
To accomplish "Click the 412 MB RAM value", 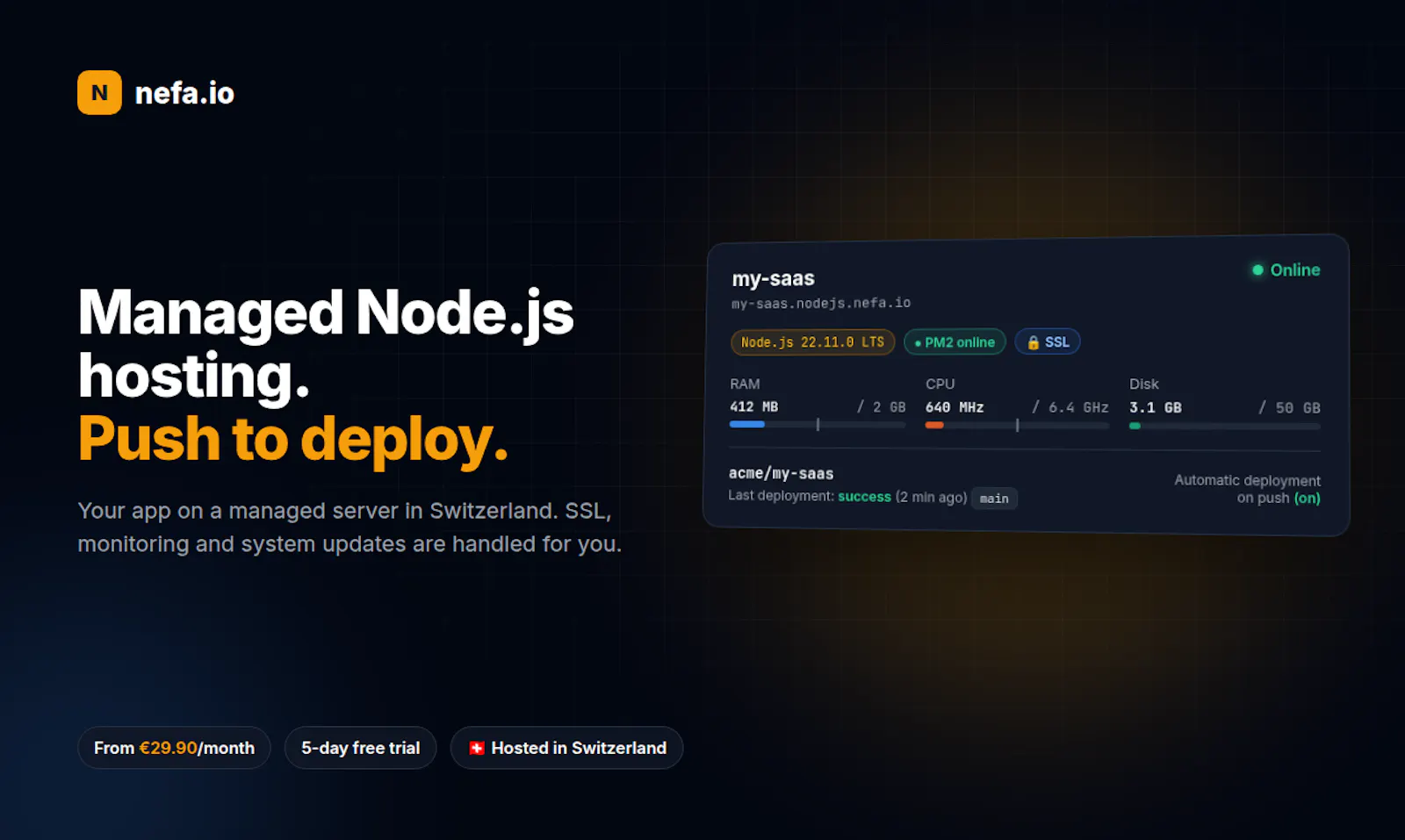I will pos(753,406).
